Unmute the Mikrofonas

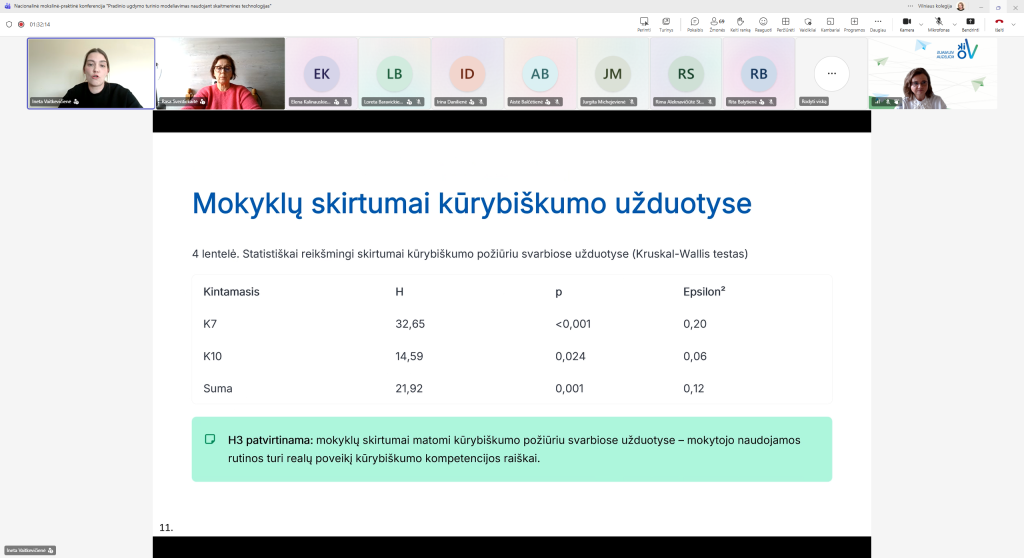938,23
